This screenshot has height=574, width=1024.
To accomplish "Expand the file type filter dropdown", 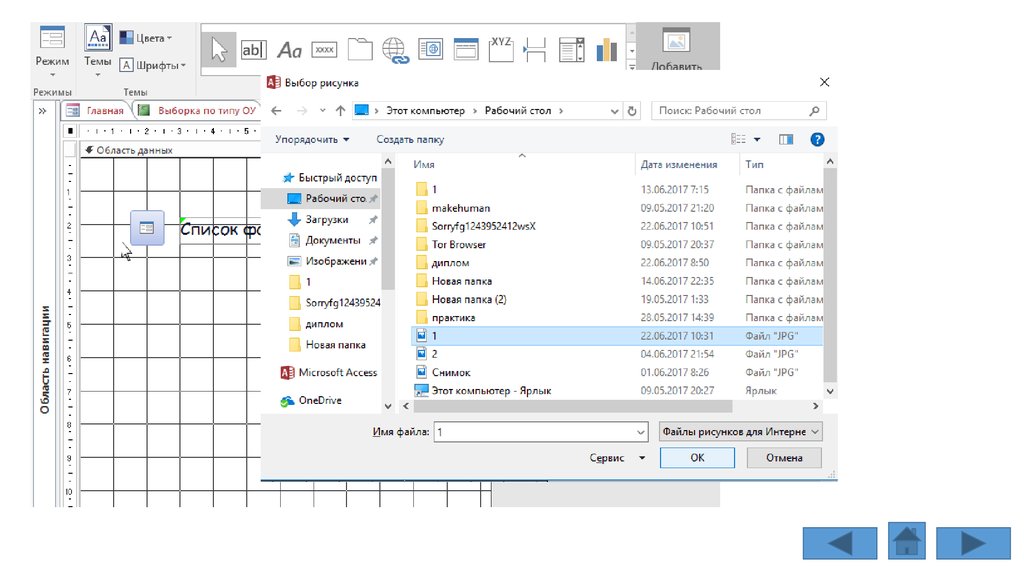I will [x=740, y=431].
